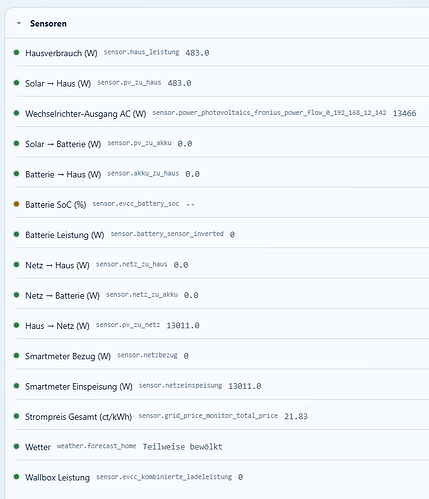Click the long fronius power_flow entity id
The height and width of the screenshot is (499, 429).
pos(269,113)
